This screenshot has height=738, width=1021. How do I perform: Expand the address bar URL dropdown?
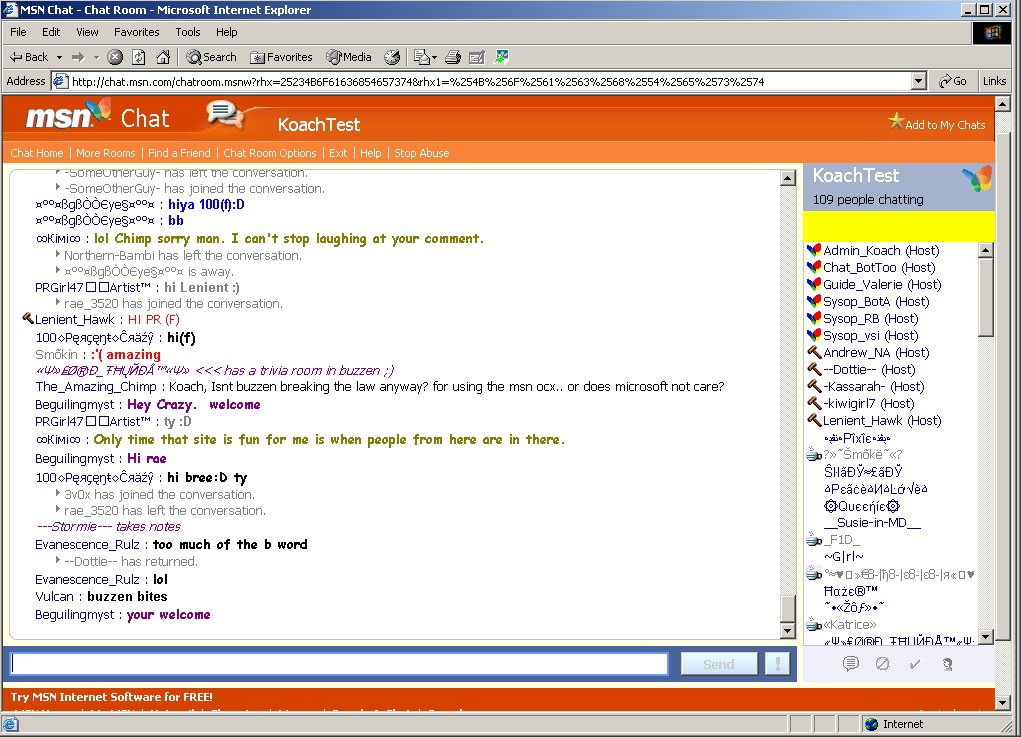click(x=919, y=81)
